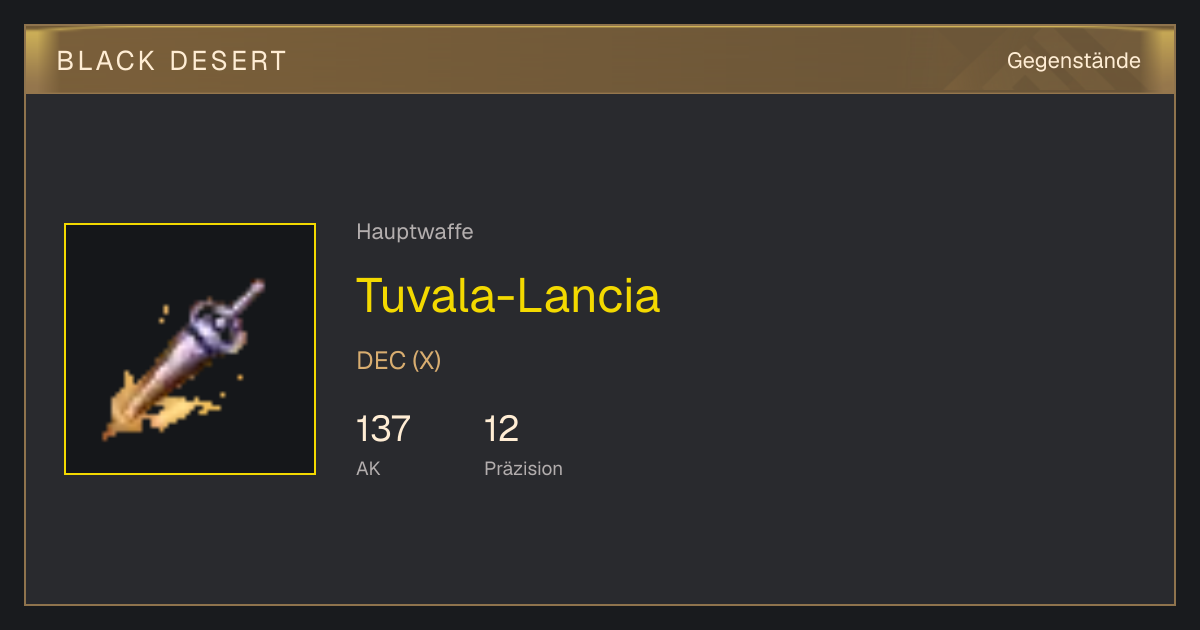
Task: Click the 12 Präzision value
Action: [x=501, y=429]
